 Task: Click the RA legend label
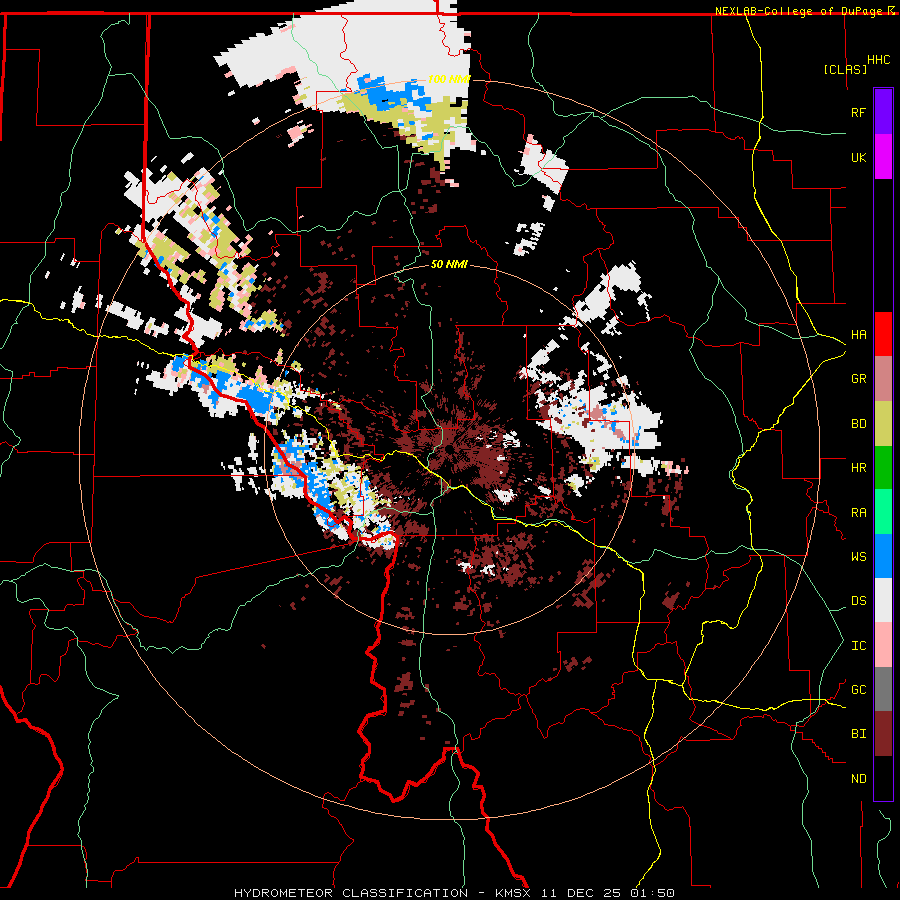[858, 513]
